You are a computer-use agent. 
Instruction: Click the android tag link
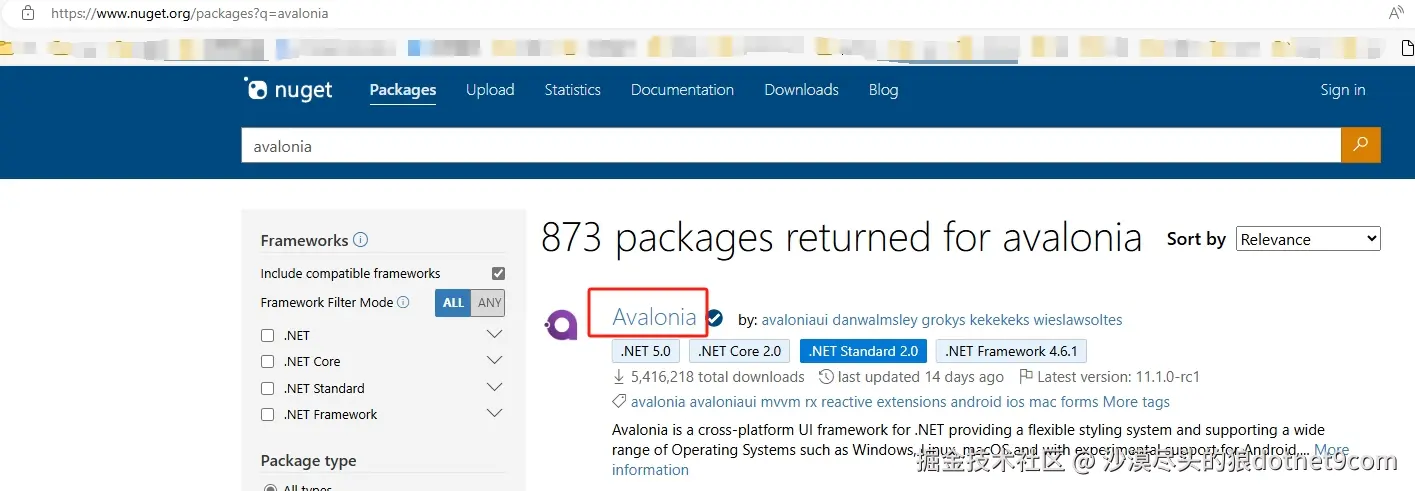[x=975, y=402]
